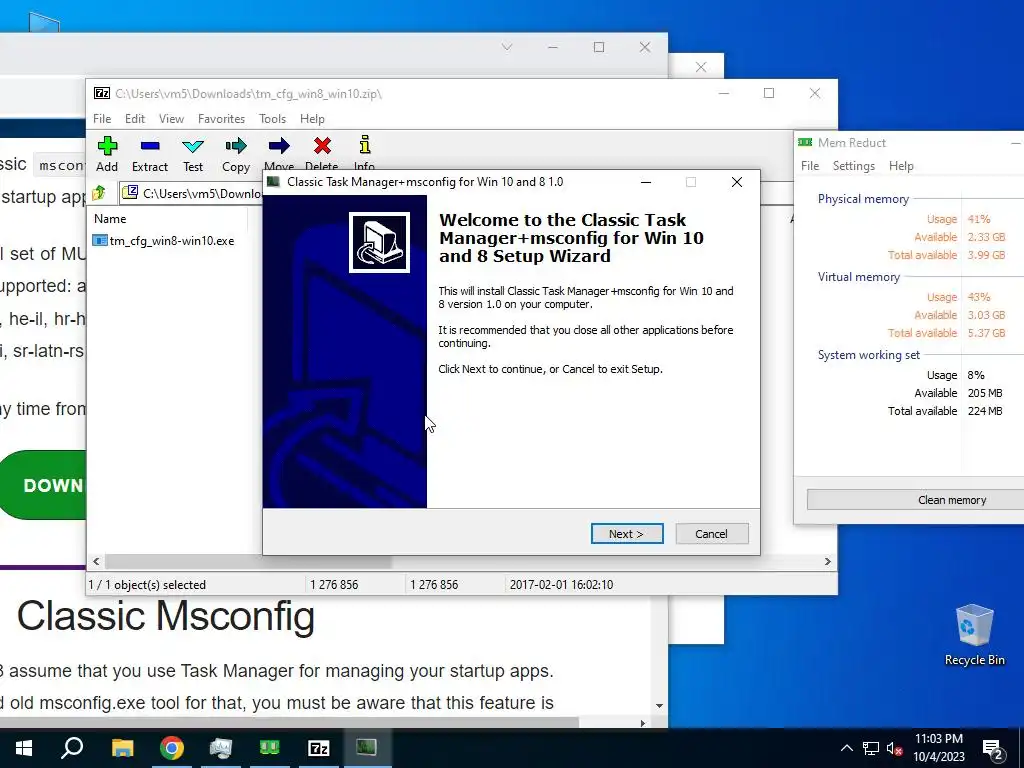This screenshot has height=768, width=1024.
Task: Click Next in the Setup Wizard
Action: [x=627, y=534]
